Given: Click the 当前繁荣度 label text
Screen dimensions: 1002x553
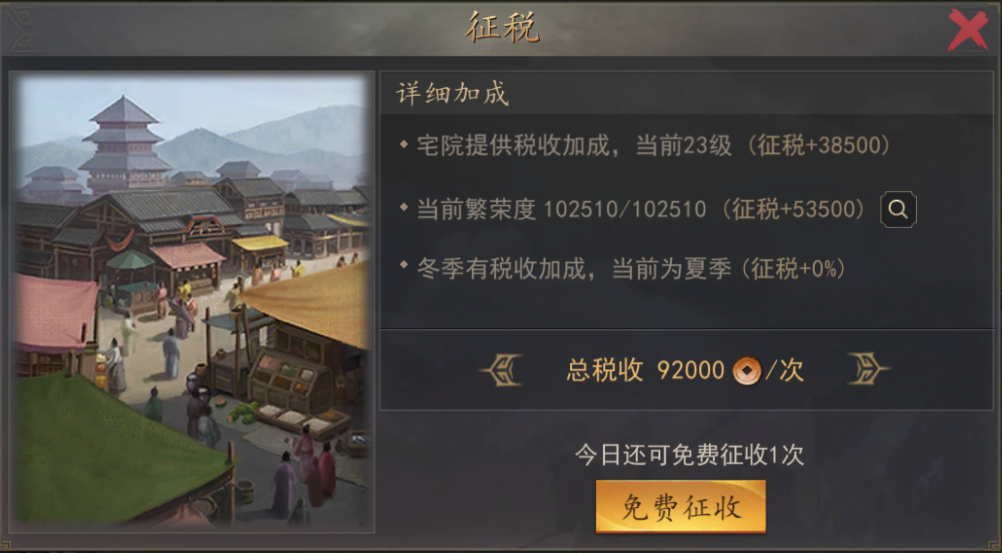Looking at the screenshot, I should (x=476, y=210).
